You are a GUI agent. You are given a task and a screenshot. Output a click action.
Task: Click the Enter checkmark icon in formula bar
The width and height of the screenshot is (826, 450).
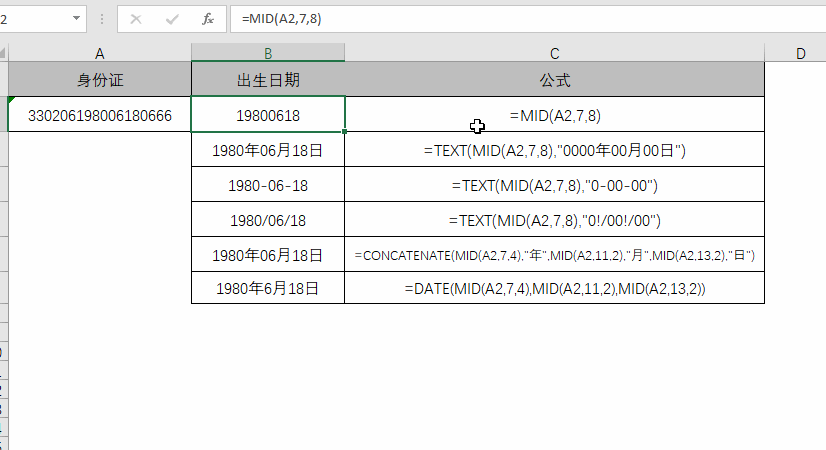171,19
